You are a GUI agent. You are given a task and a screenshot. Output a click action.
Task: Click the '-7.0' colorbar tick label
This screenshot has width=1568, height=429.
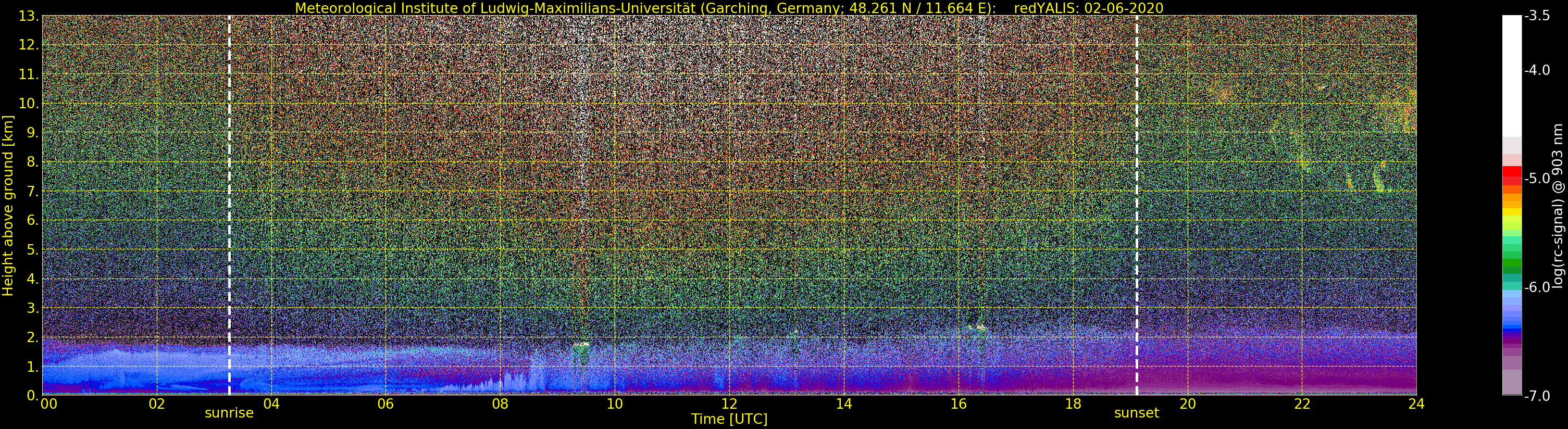(1537, 396)
